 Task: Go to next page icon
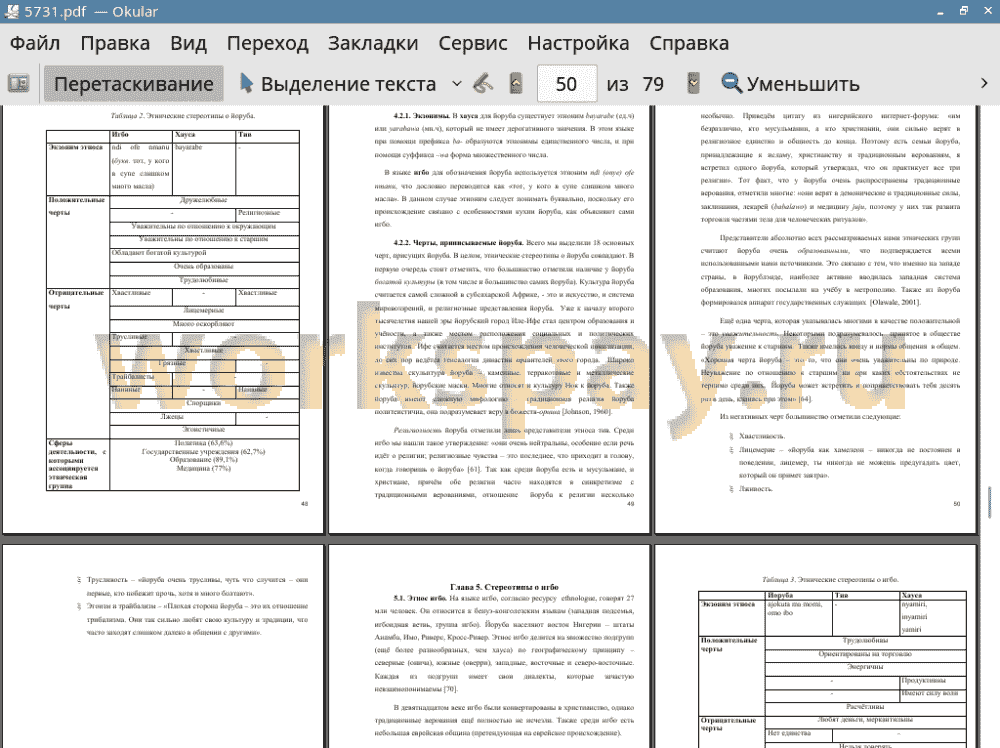coord(693,84)
